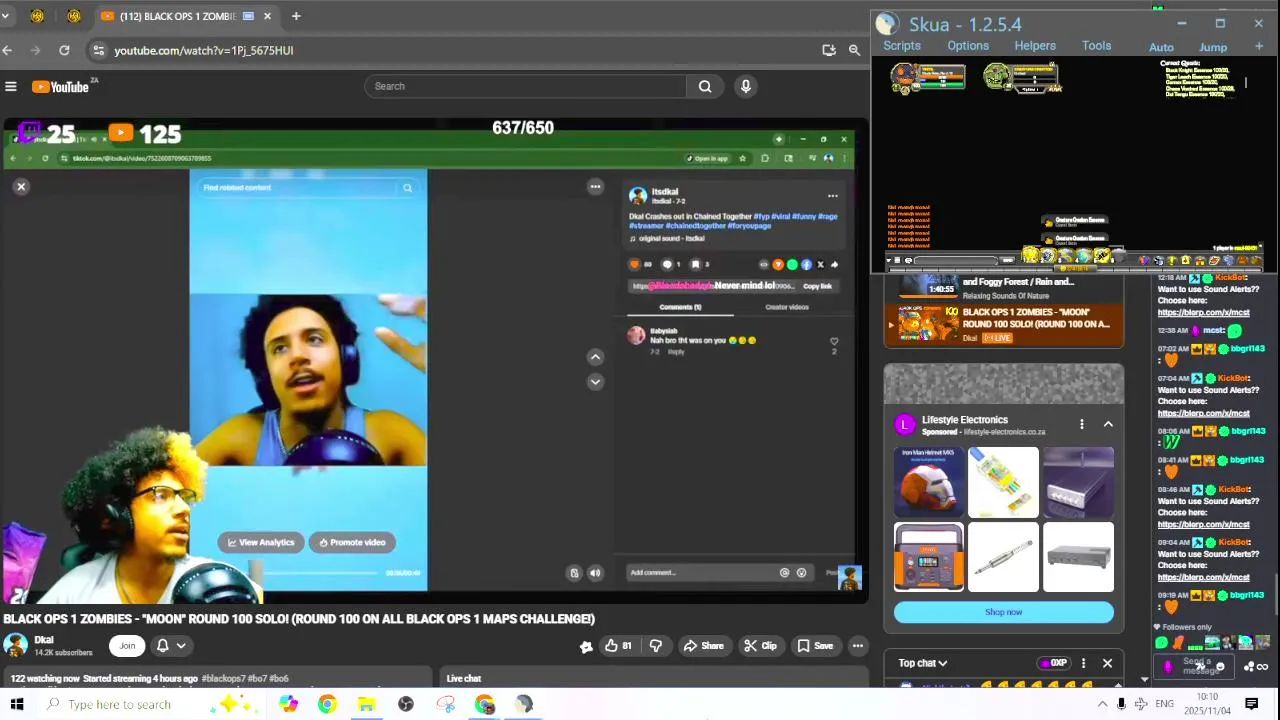Go to previous TikTok video with up arrow
Screen dimensions: 1280x720
tap(595, 357)
